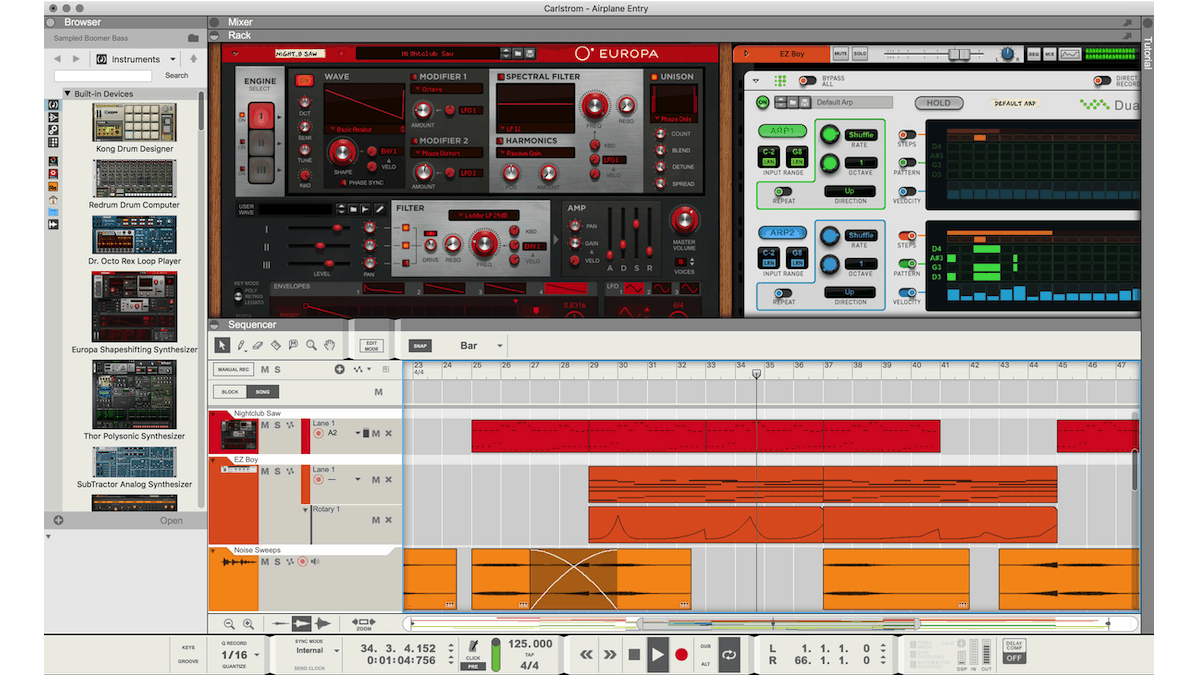Go back in the browser history

coord(58,59)
